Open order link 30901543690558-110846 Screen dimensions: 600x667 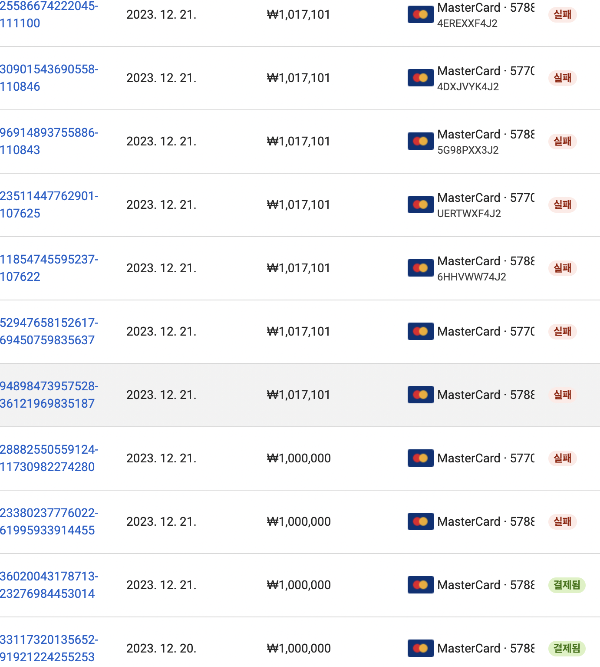click(x=49, y=78)
